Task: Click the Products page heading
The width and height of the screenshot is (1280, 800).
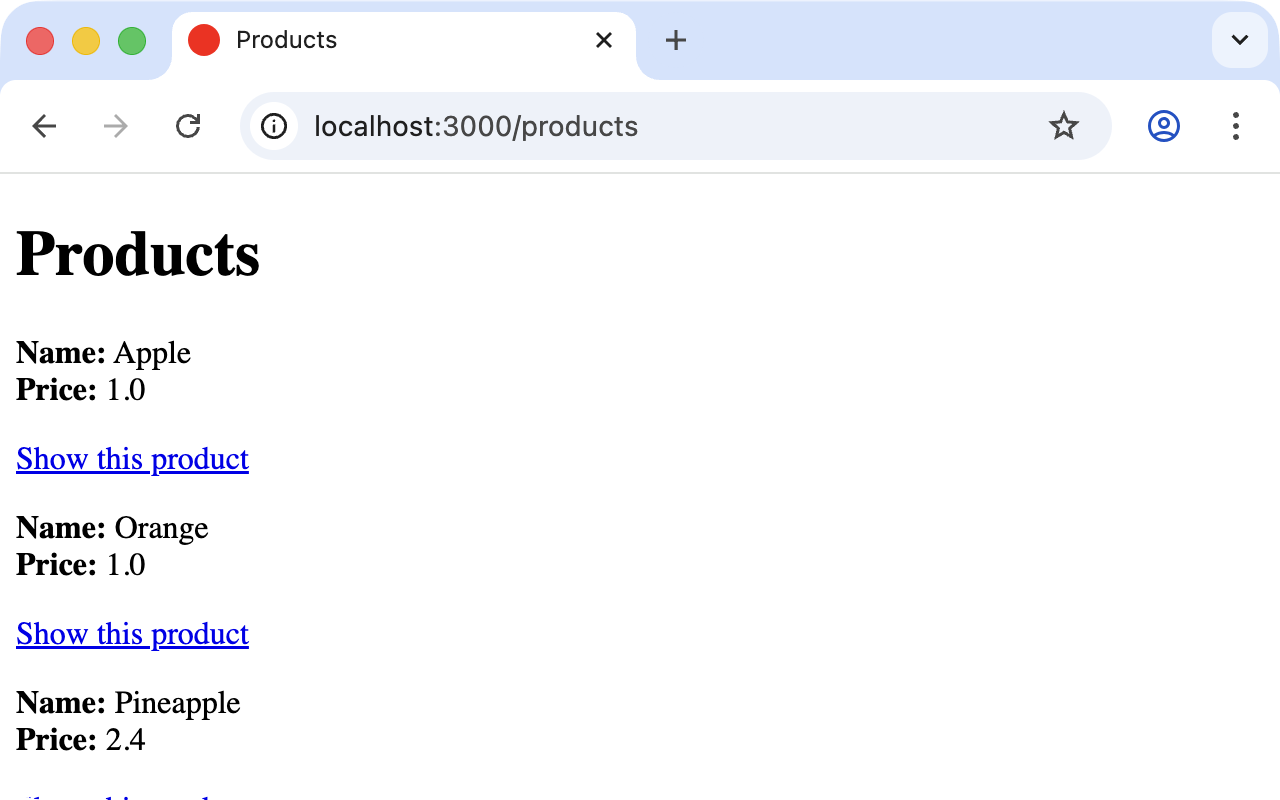Action: tap(137, 253)
